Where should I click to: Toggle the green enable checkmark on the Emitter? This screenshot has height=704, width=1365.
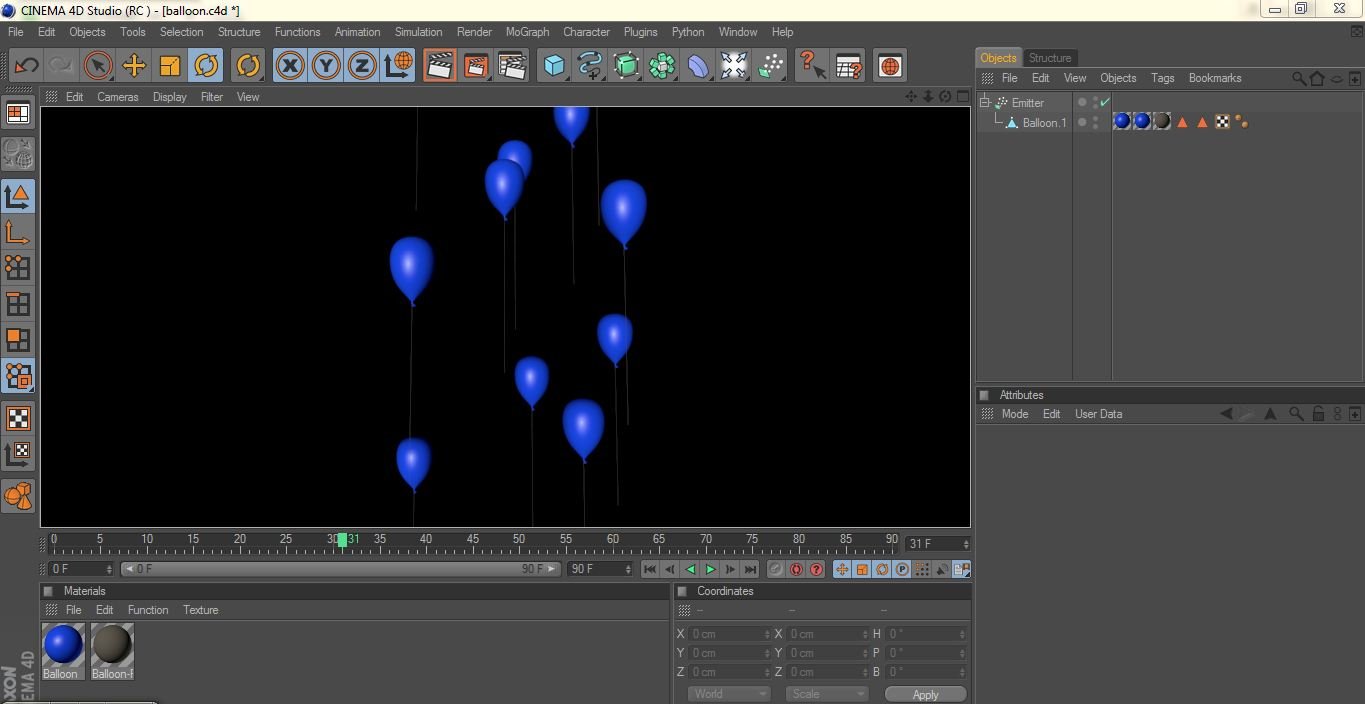1104,102
